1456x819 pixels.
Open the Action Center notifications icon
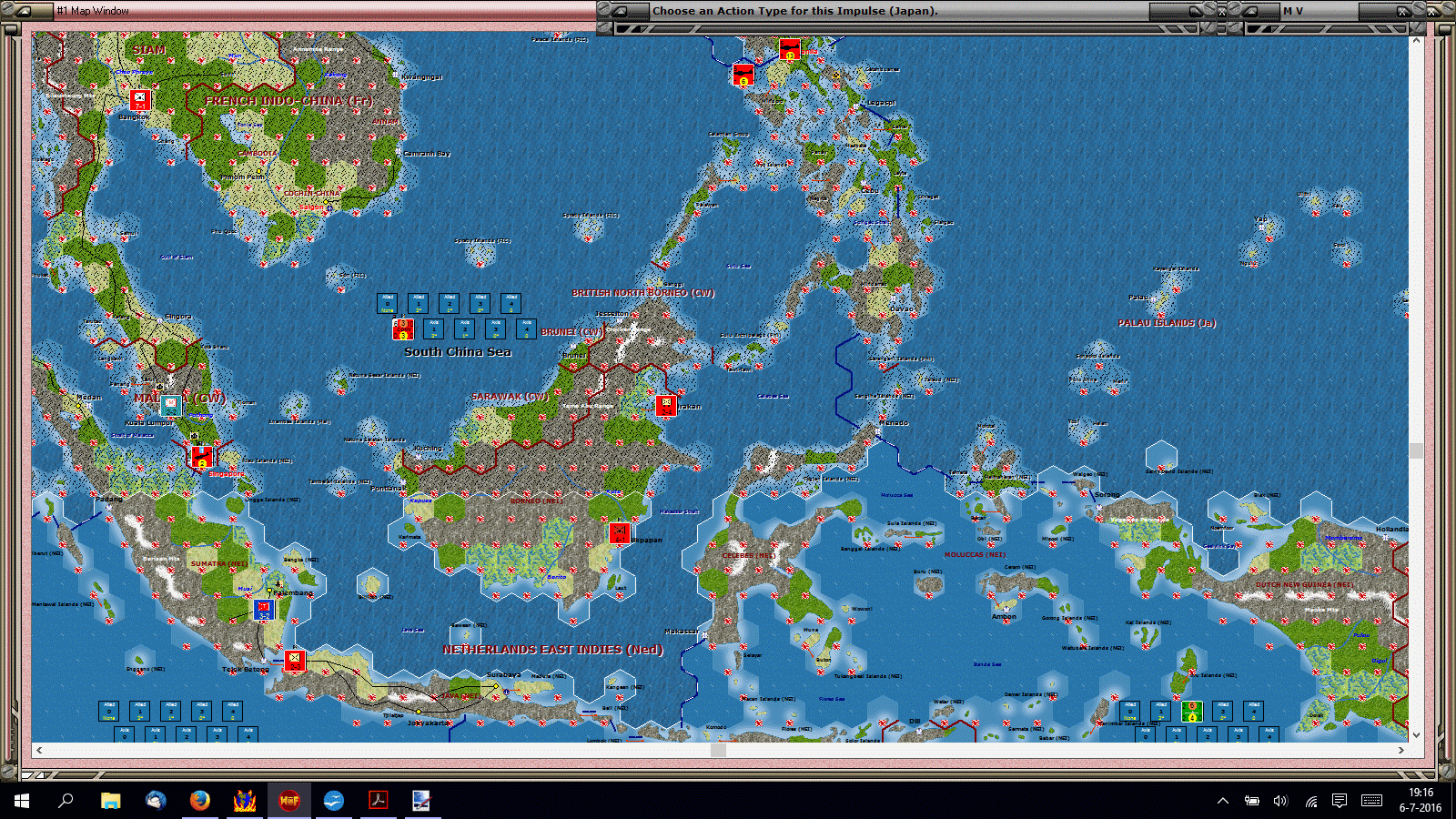click(1340, 801)
